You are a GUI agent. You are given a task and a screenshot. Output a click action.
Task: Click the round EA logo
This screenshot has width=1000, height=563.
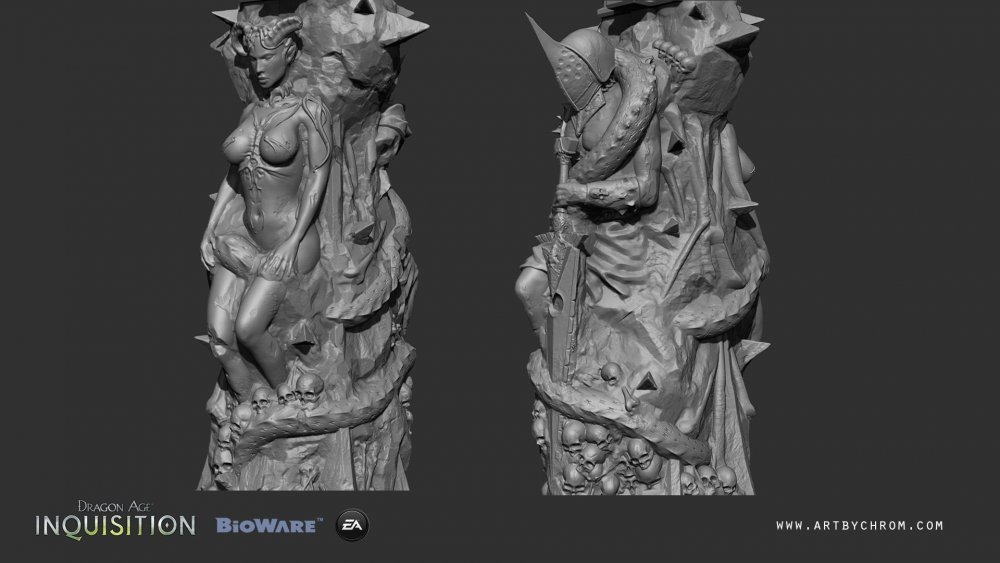coord(351,523)
